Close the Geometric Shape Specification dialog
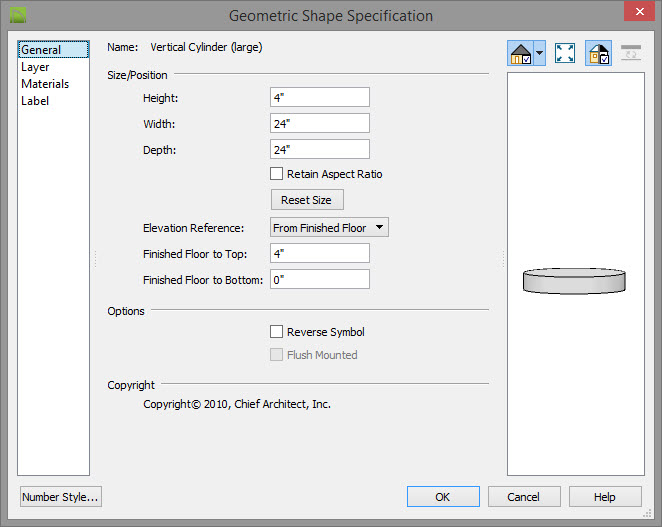Viewport: 662px width, 527px height. 639,11
